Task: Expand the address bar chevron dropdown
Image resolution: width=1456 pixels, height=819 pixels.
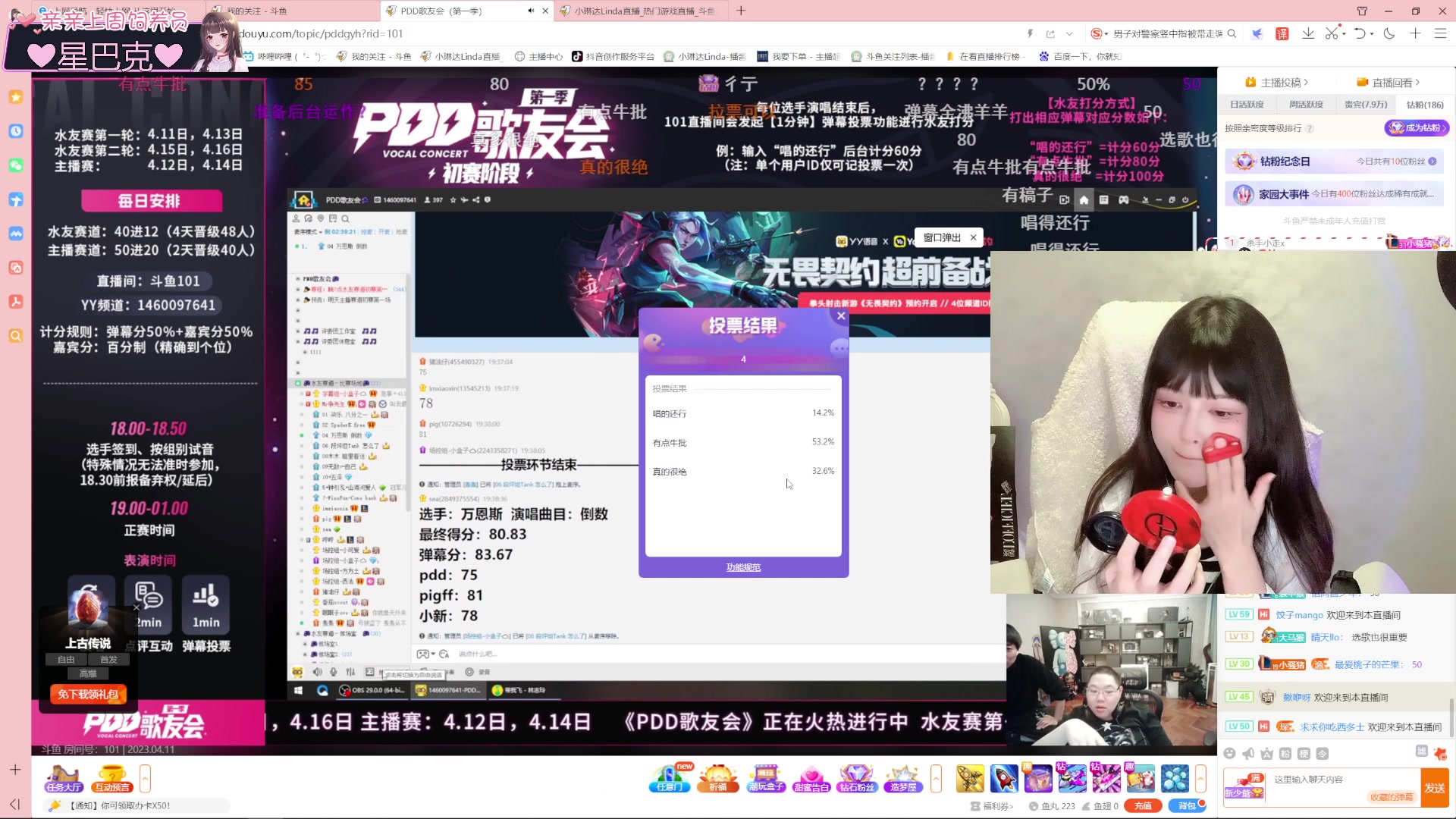Action: point(1069,33)
